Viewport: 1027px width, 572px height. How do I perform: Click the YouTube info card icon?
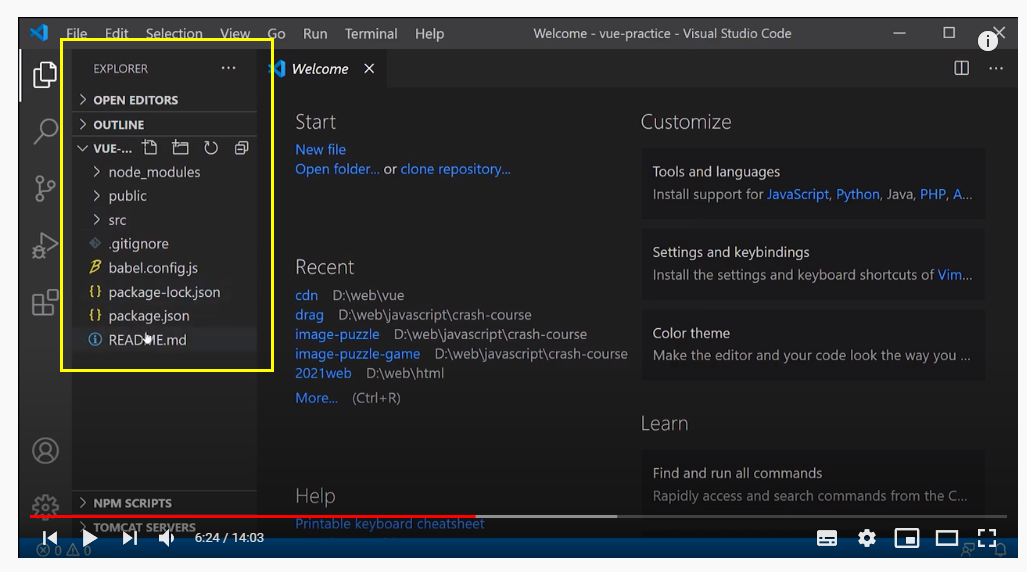(987, 41)
